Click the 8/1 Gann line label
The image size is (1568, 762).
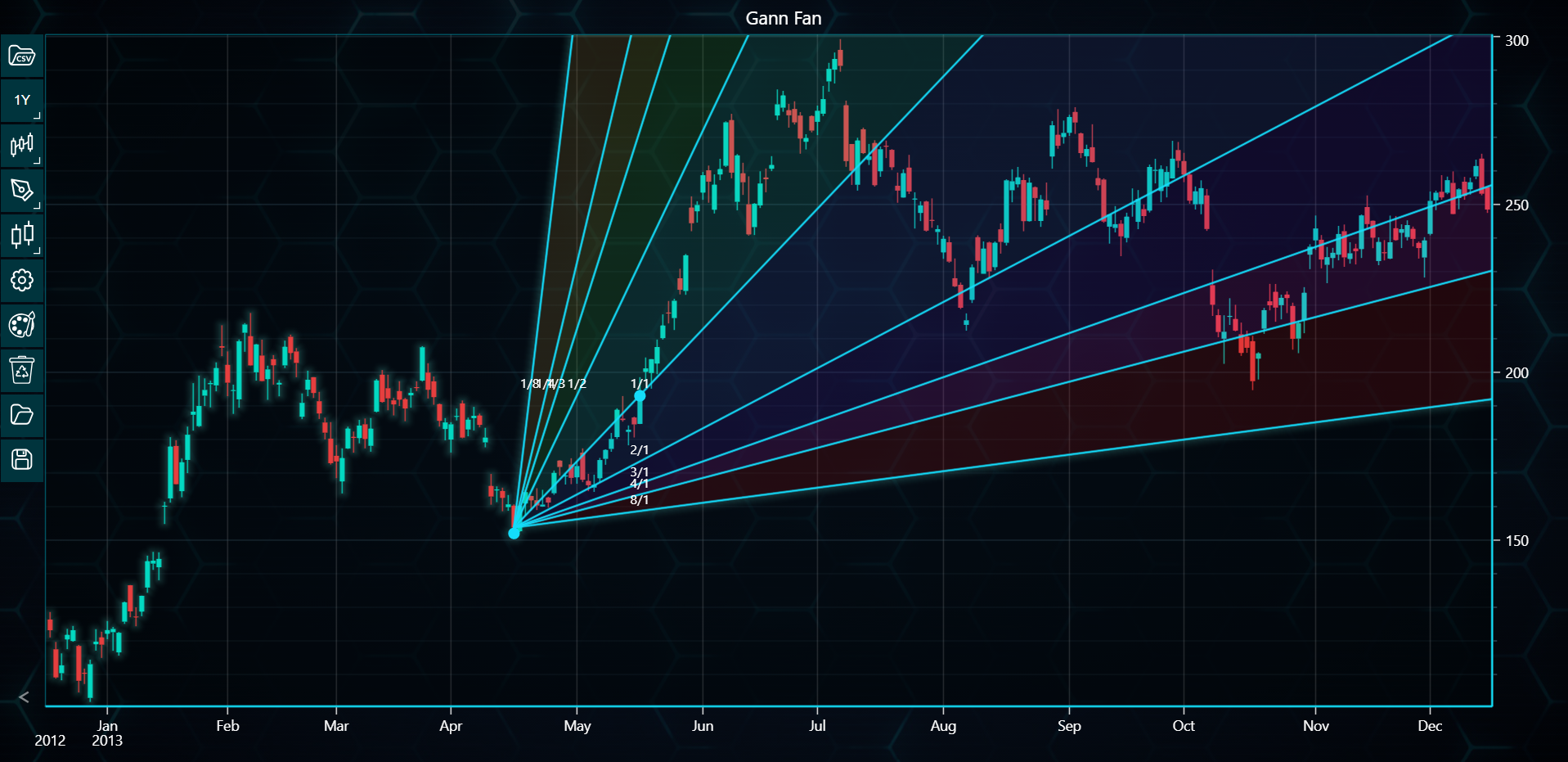640,500
